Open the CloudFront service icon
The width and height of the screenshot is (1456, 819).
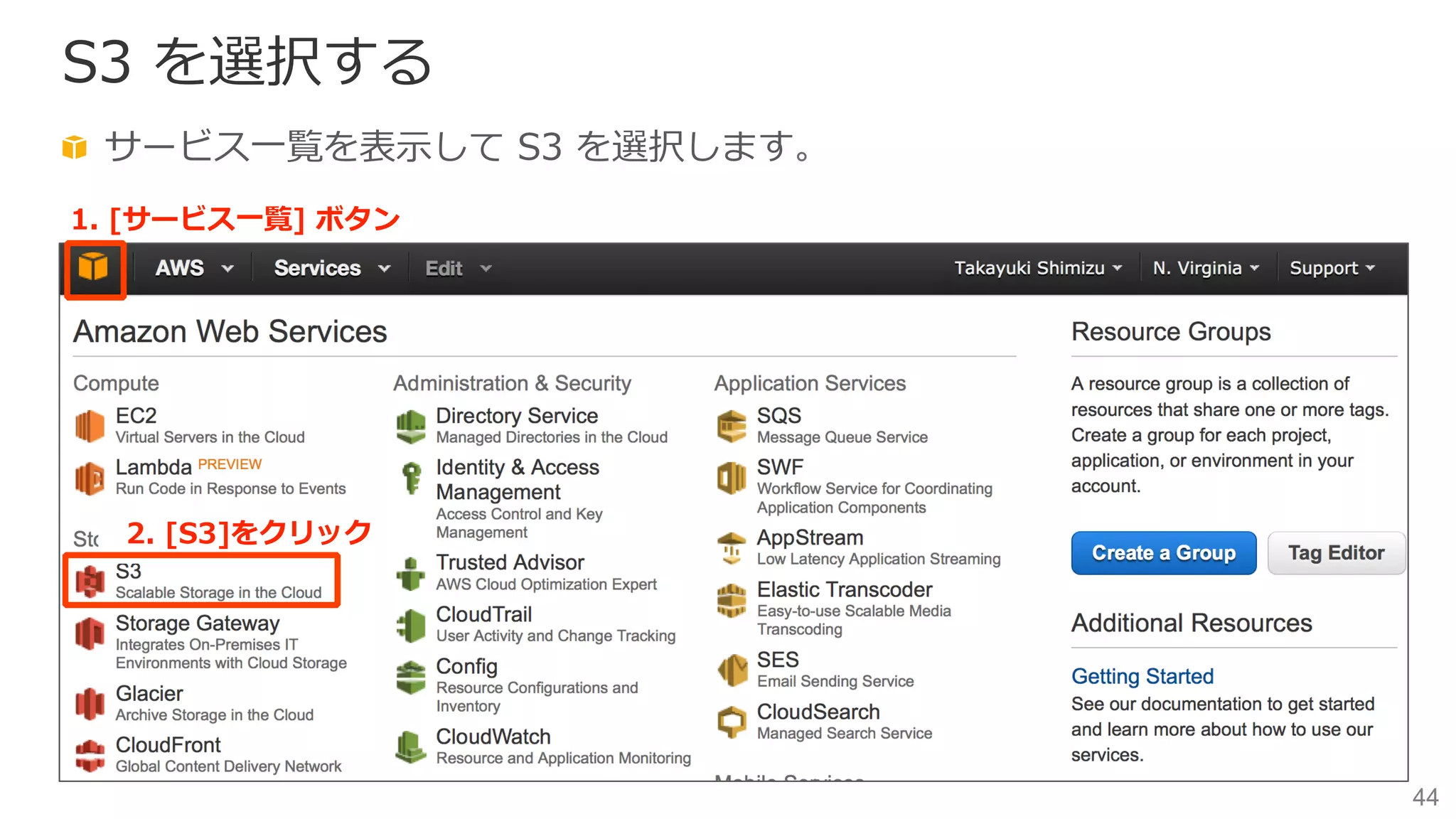coord(90,755)
